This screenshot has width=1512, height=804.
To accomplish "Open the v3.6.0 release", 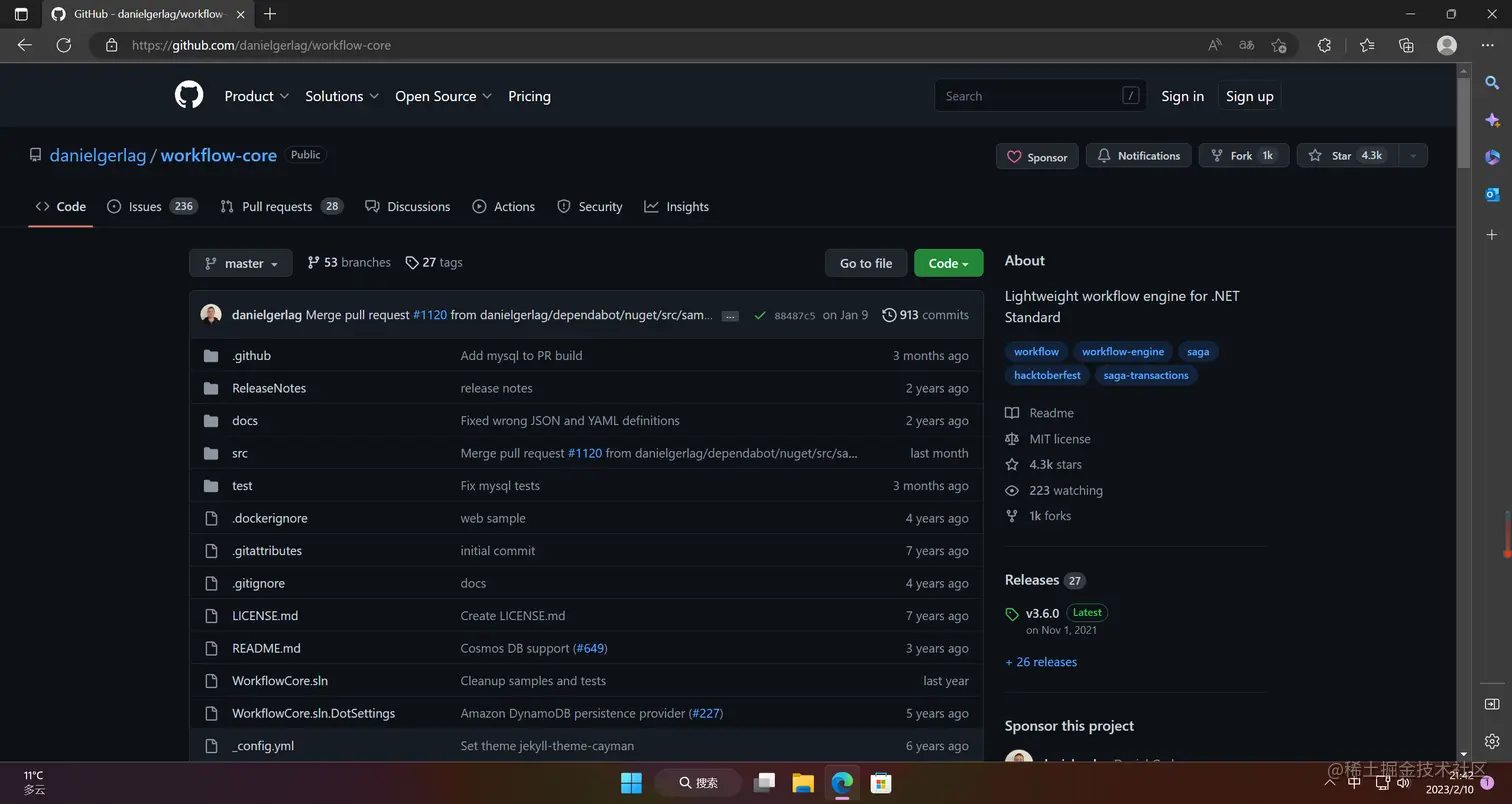I will [x=1042, y=613].
